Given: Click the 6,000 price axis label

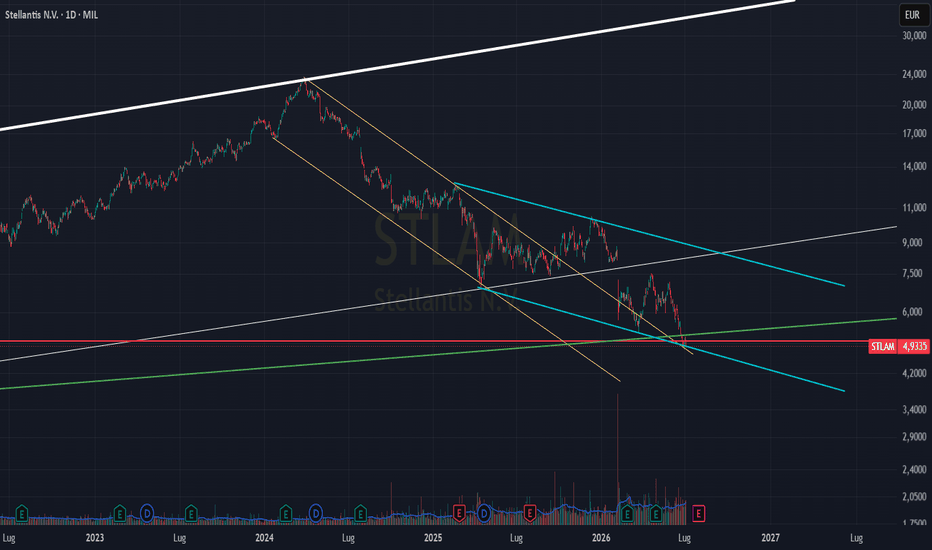Looking at the screenshot, I should (x=914, y=312).
